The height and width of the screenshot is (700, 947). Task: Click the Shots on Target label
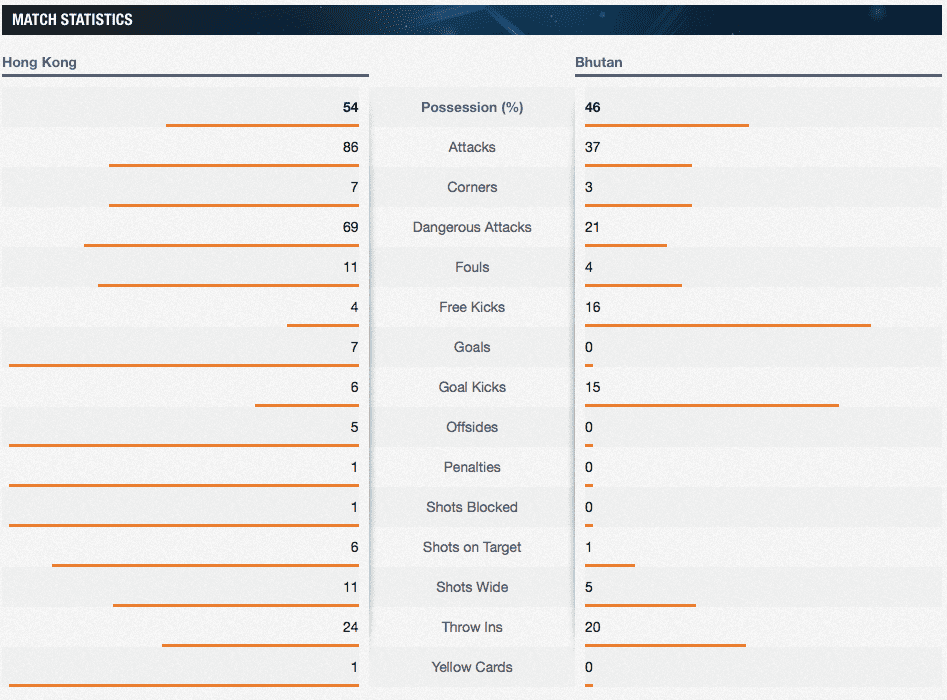[472, 547]
